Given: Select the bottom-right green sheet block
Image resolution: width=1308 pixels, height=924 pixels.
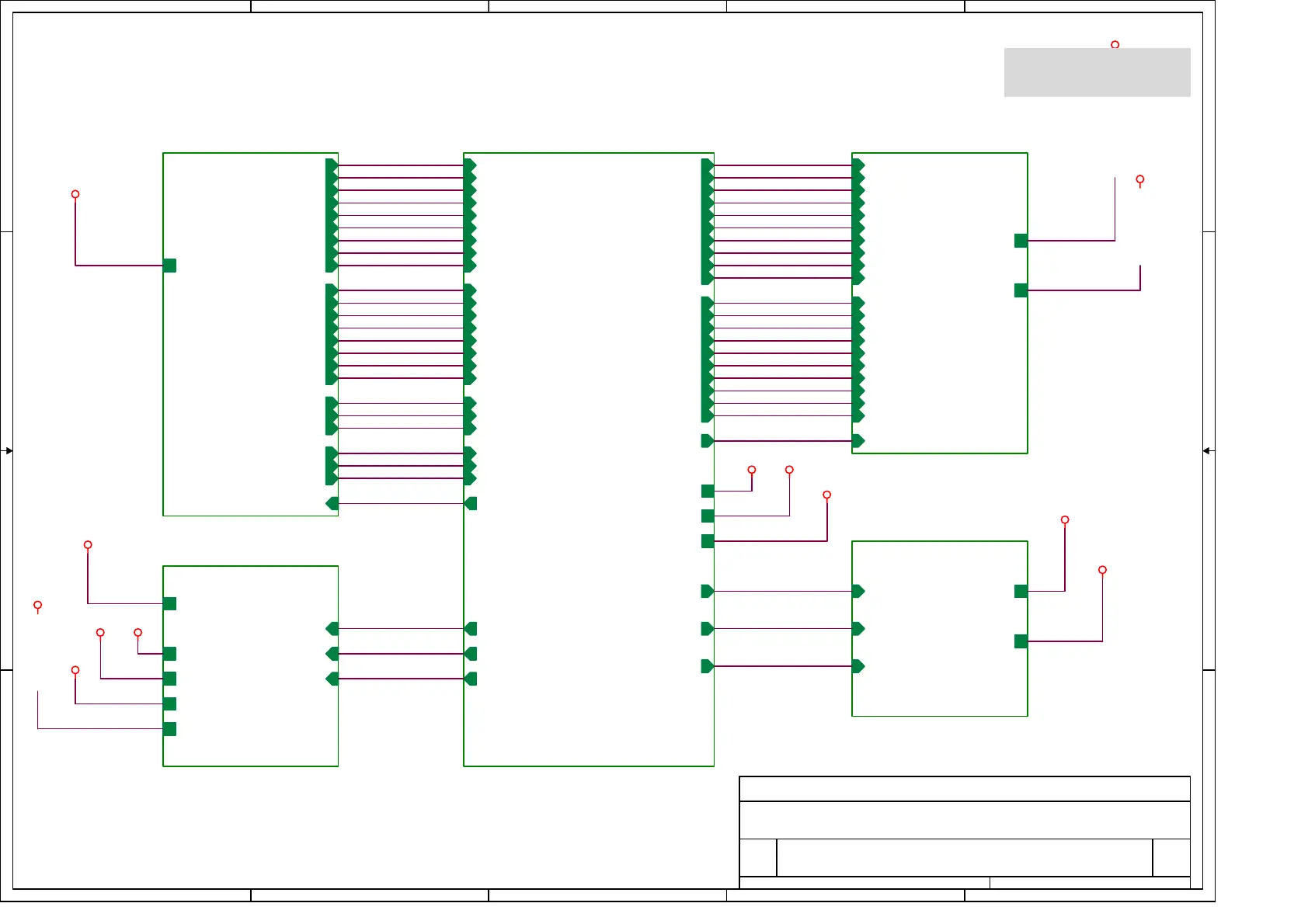Looking at the screenshot, I should [x=940, y=629].
